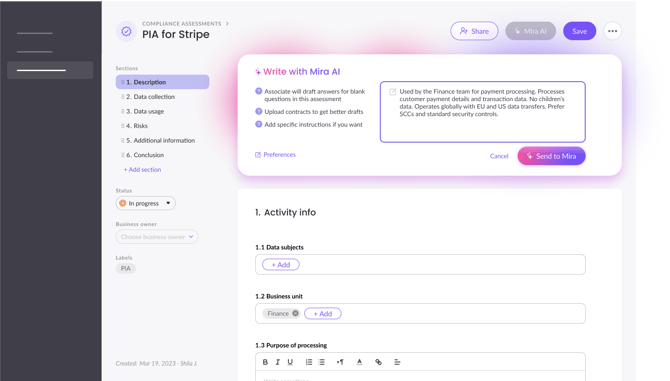Click the breadcrumb chevron after Compliance Assessments
Viewport: 670px width, 381px height.
[x=227, y=23]
